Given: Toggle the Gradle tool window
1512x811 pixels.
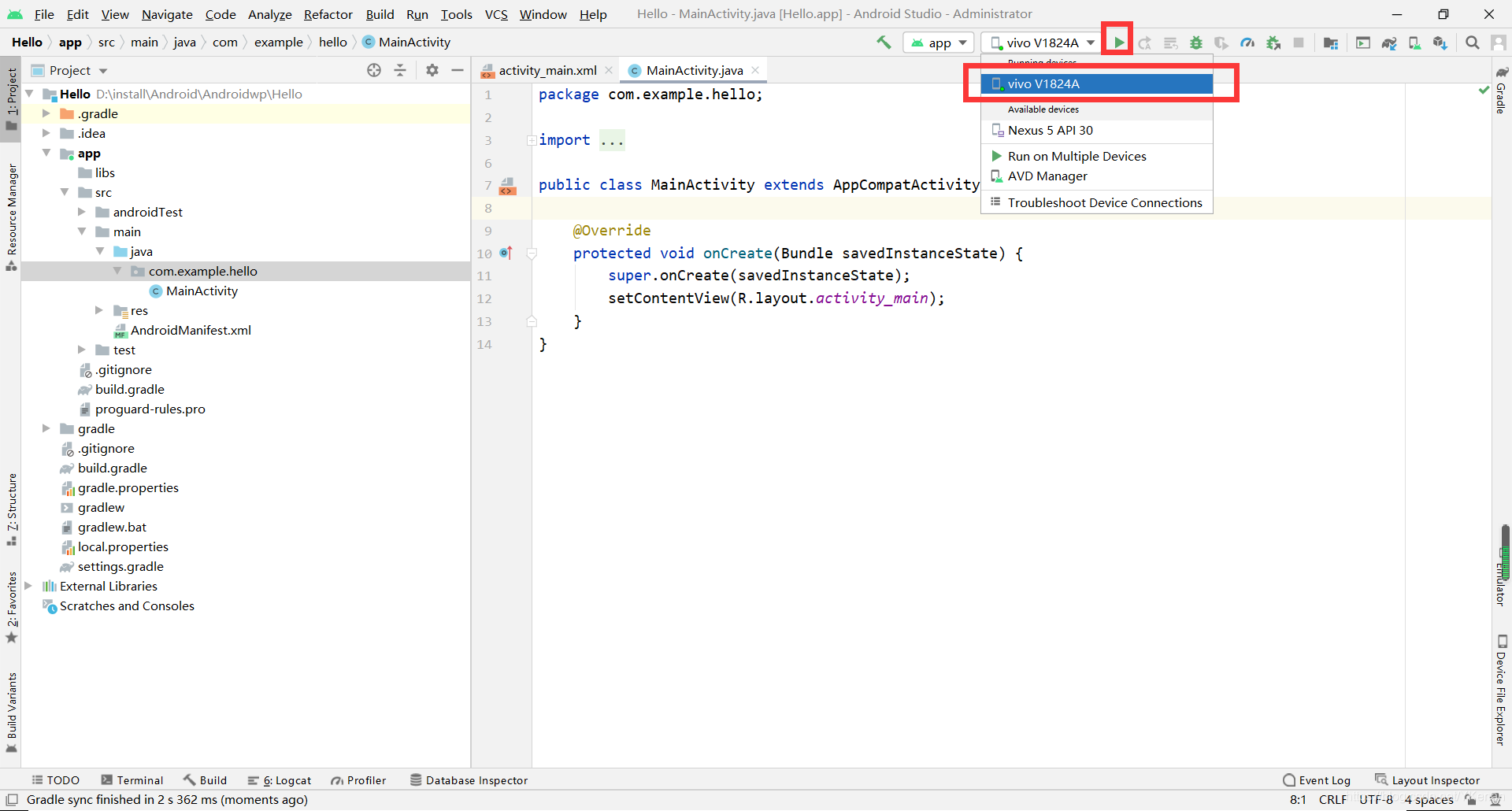Looking at the screenshot, I should point(1501,91).
